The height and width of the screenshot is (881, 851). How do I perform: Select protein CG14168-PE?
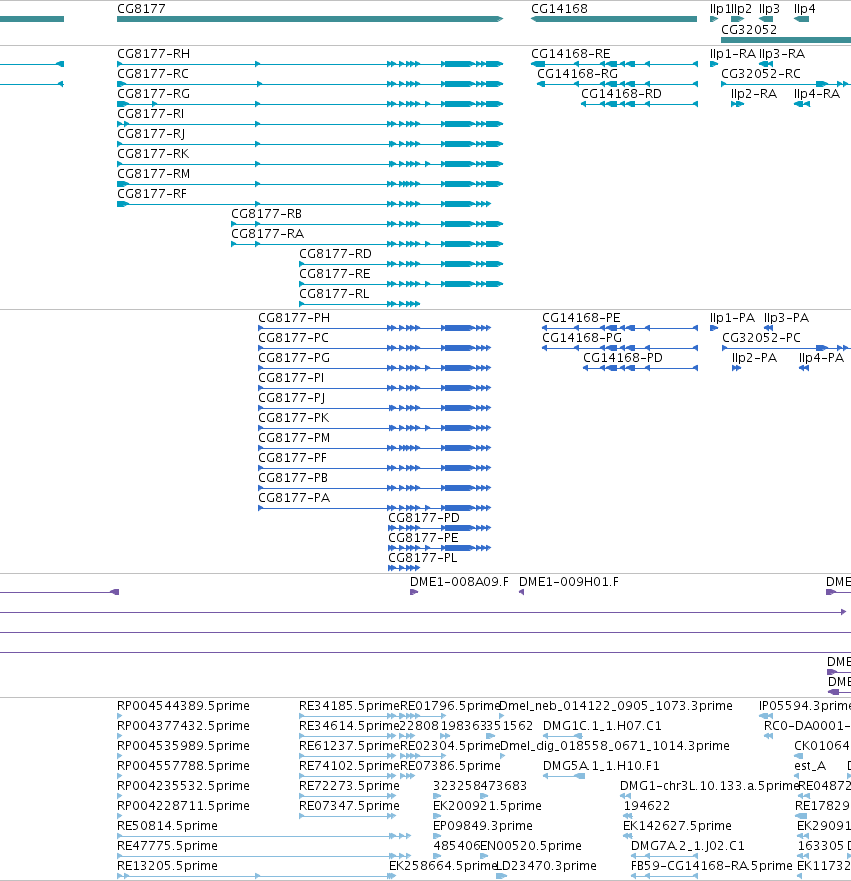pyautogui.click(x=581, y=318)
